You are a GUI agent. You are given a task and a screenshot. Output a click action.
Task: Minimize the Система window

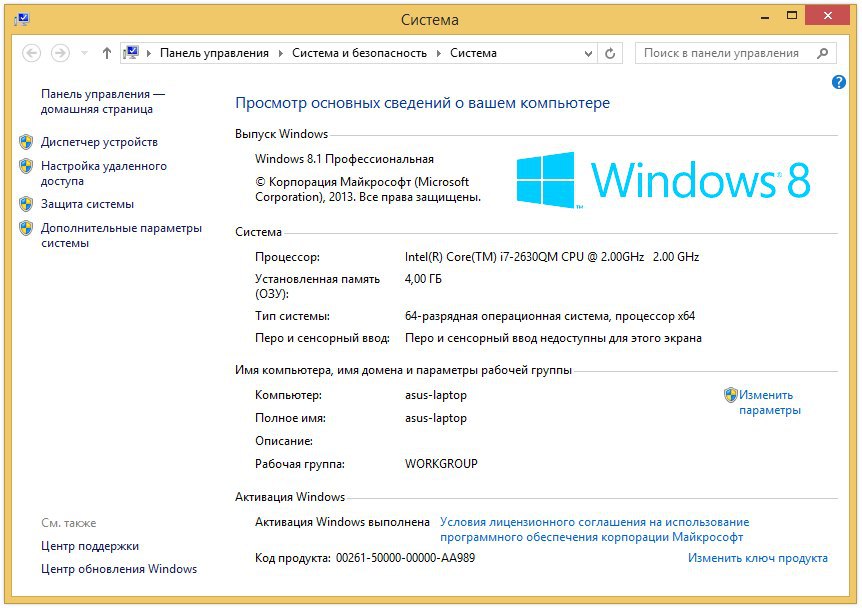point(765,16)
